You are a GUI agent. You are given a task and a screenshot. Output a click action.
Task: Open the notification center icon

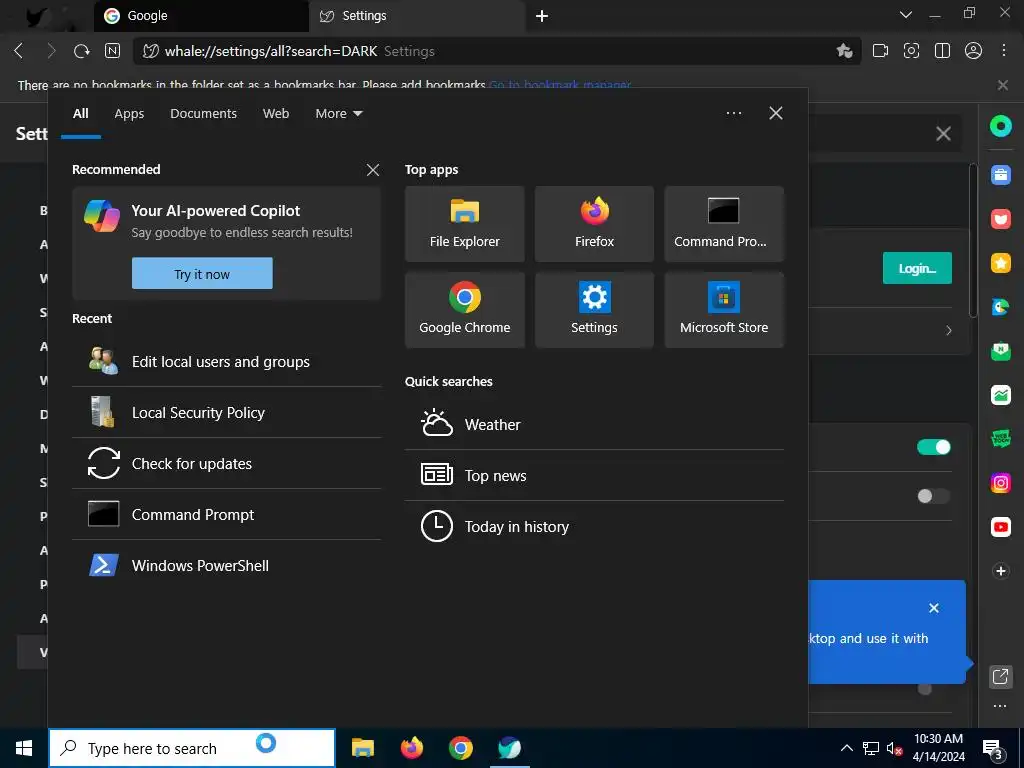tap(993, 748)
